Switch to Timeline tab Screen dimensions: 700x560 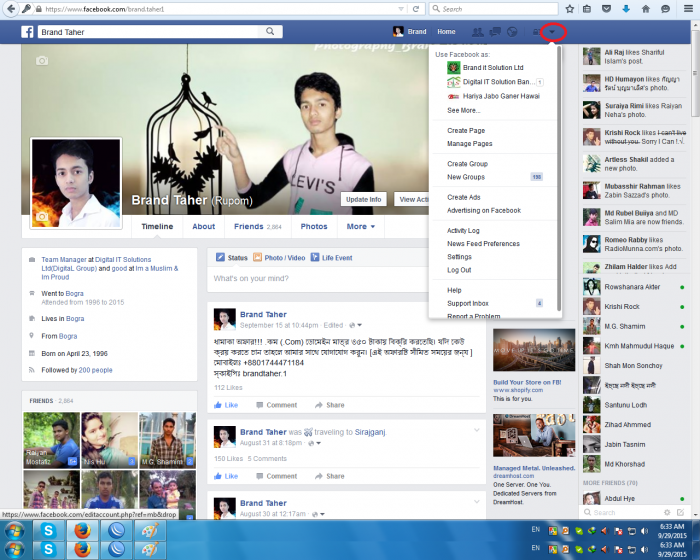pyautogui.click(x=157, y=226)
